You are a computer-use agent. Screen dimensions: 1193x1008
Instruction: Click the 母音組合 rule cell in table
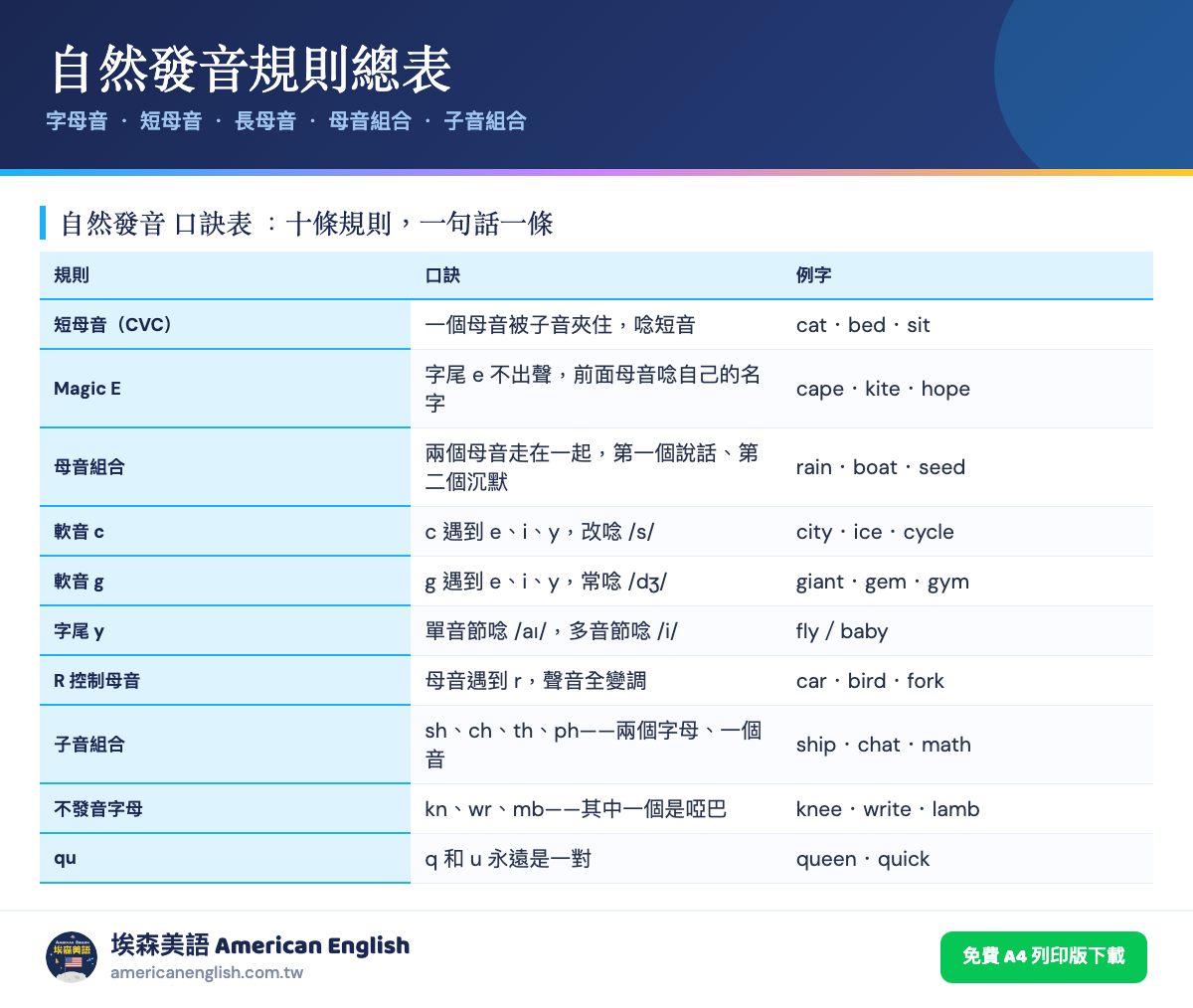225,467
